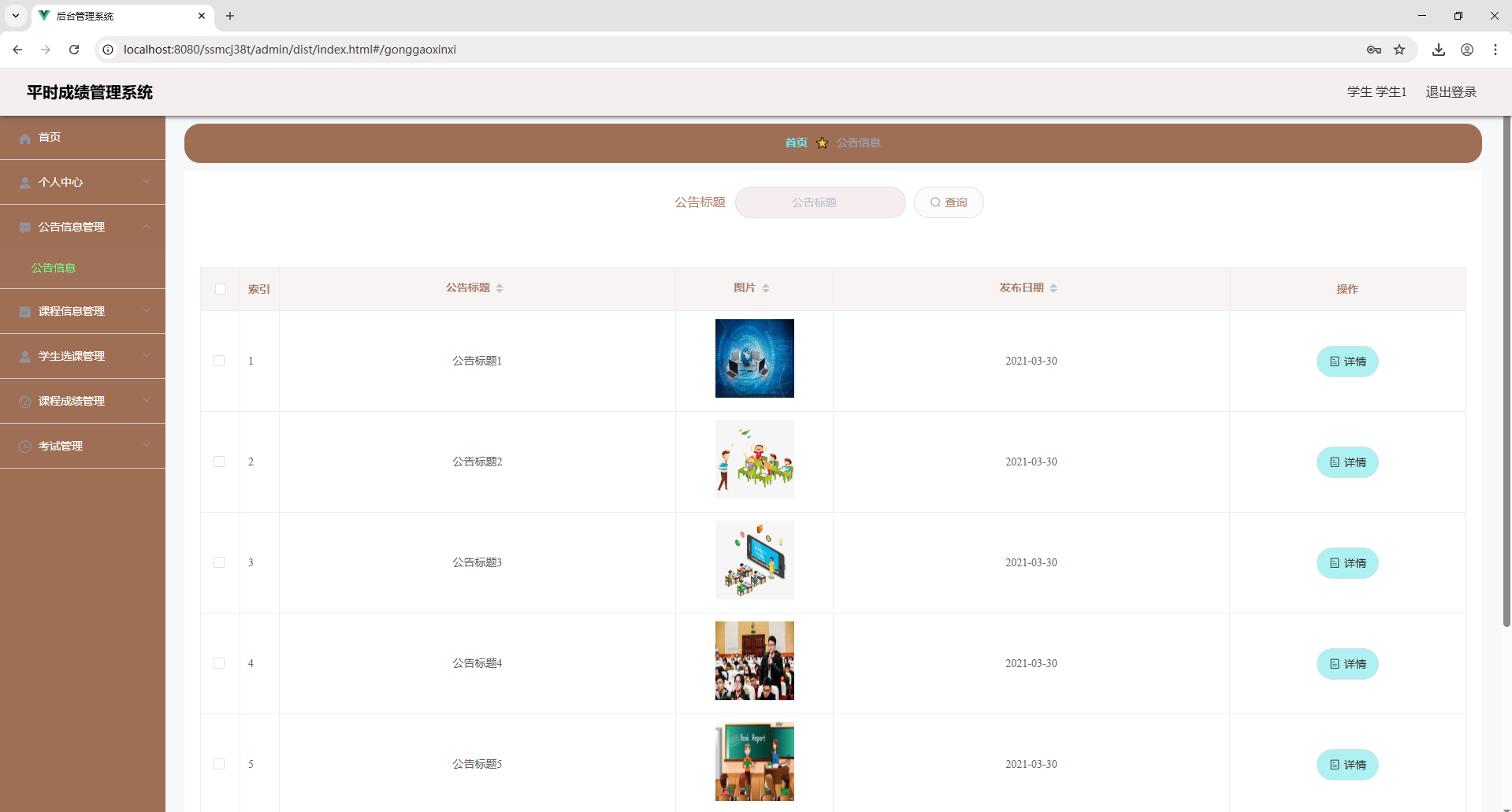The height and width of the screenshot is (812, 1512).
Task: Click the clock icon beside 考试管理
Action: 25,447
